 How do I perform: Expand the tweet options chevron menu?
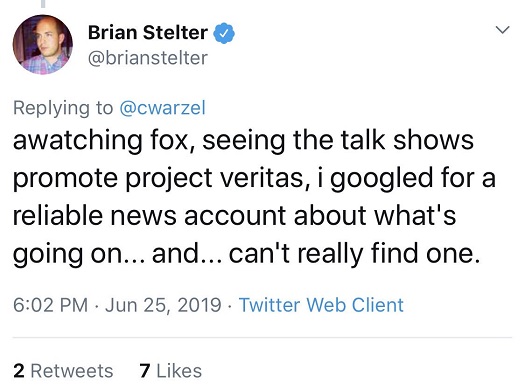(502, 30)
